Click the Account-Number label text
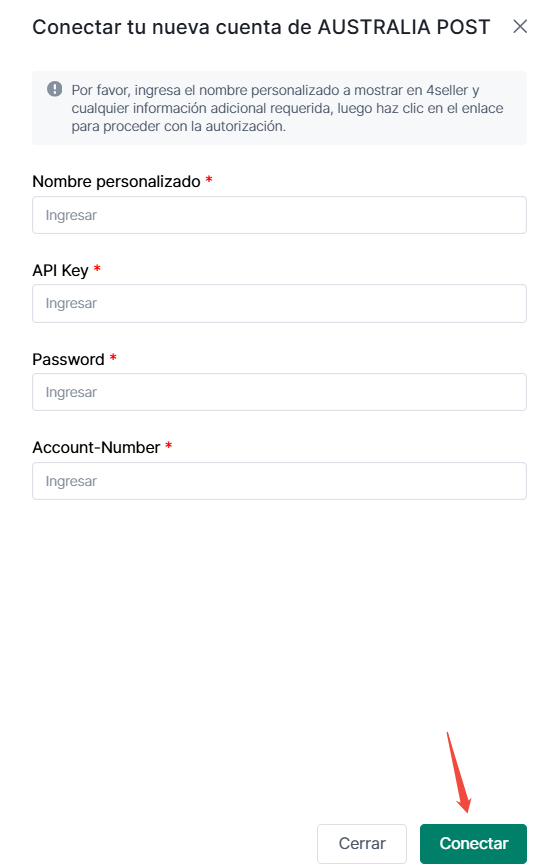 [96, 447]
